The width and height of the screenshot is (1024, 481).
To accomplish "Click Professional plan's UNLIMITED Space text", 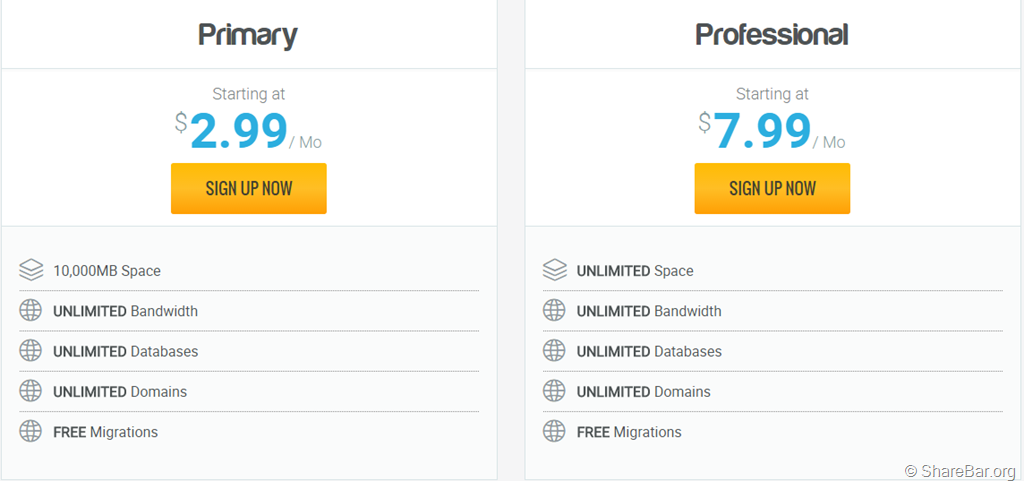I will (635, 271).
